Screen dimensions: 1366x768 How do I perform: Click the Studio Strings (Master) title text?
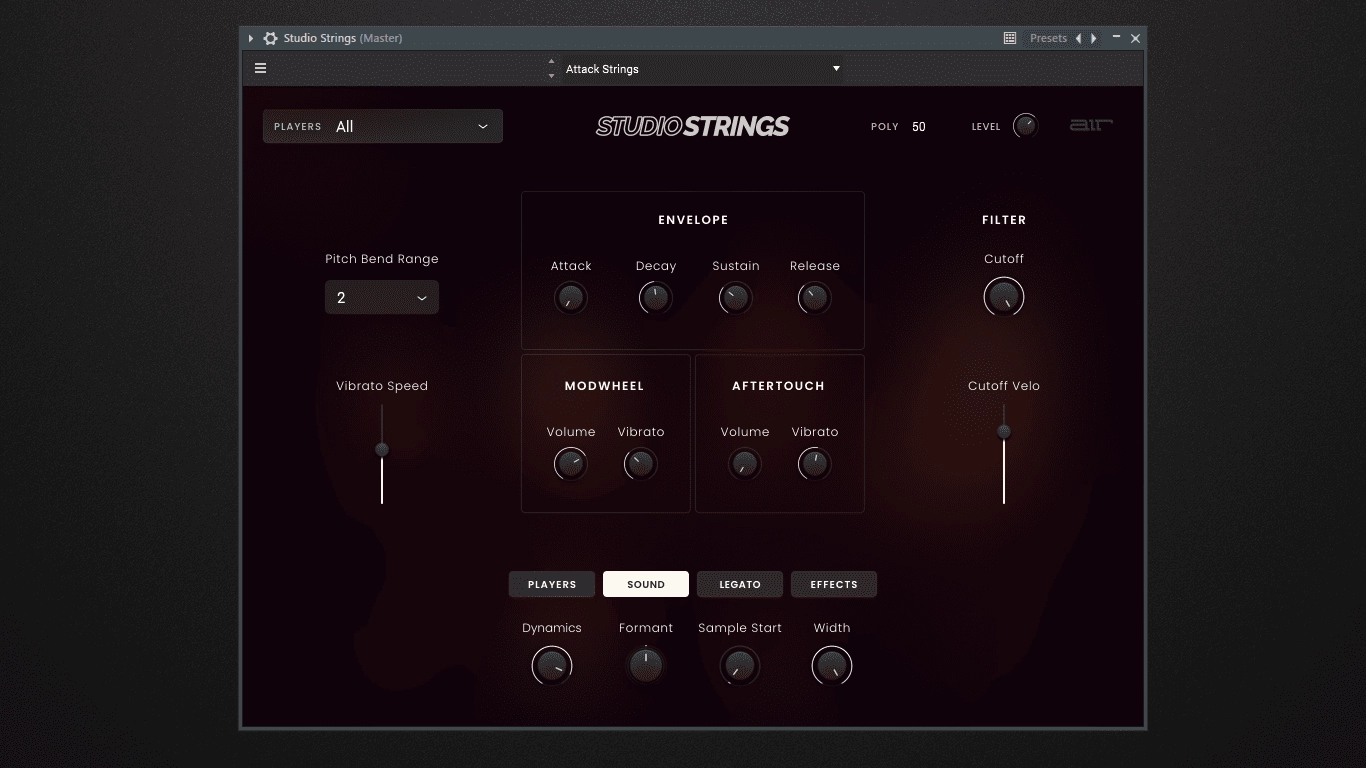(343, 38)
